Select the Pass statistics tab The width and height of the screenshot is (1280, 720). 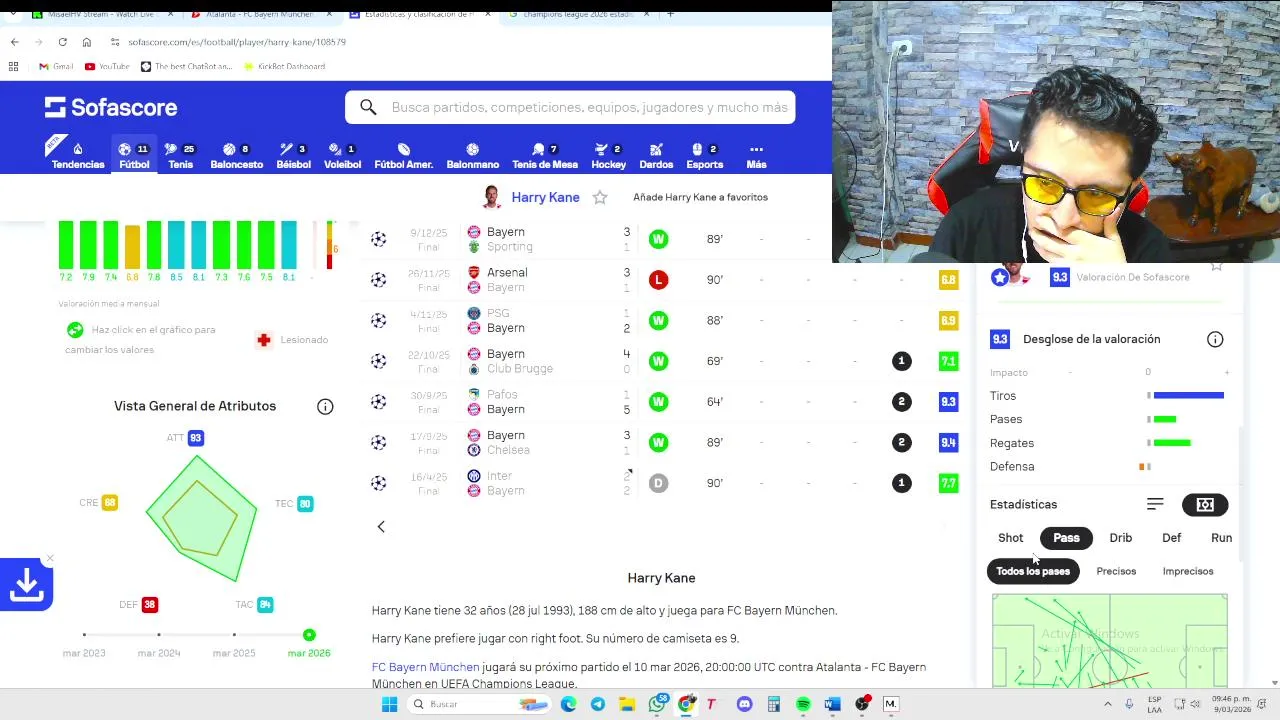[x=1066, y=538]
